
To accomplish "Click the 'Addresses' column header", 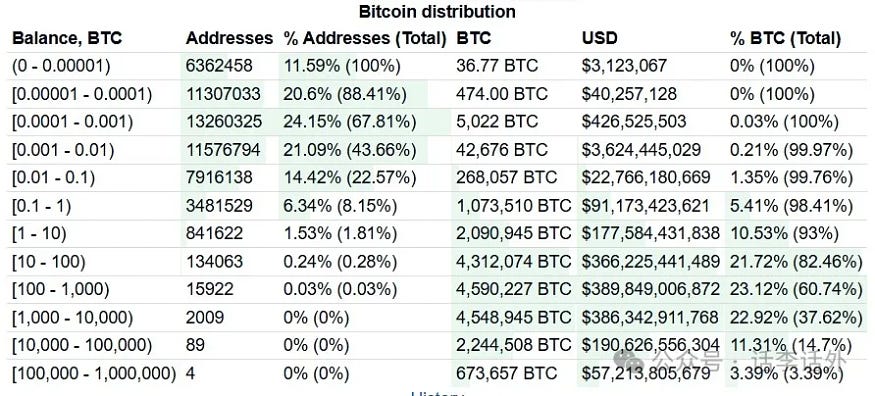I will tap(229, 38).
